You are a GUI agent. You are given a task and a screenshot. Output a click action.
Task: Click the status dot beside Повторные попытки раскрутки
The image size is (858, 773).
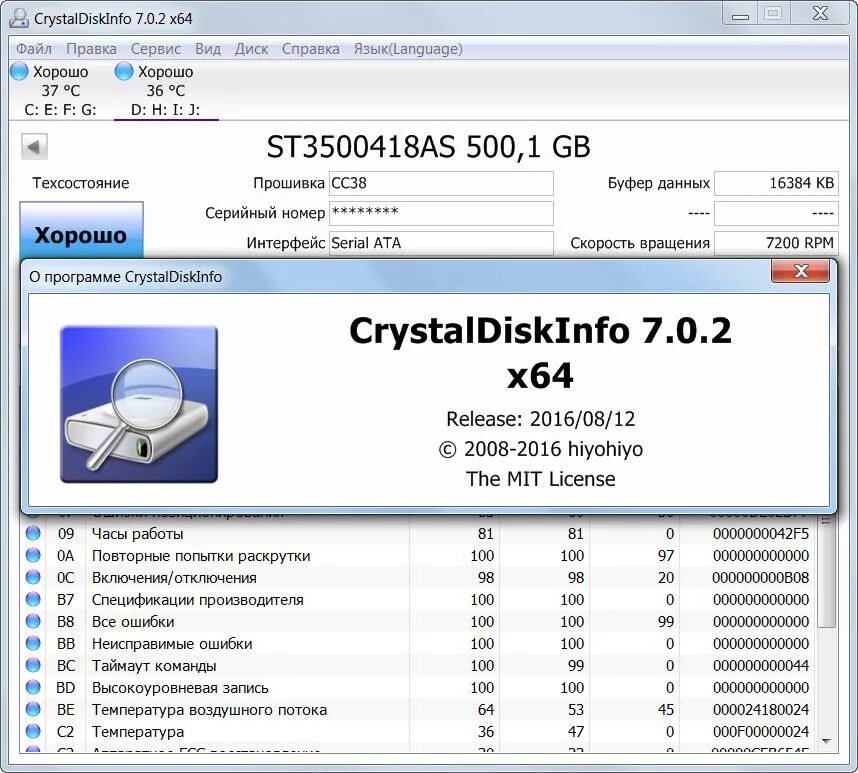(x=30, y=555)
